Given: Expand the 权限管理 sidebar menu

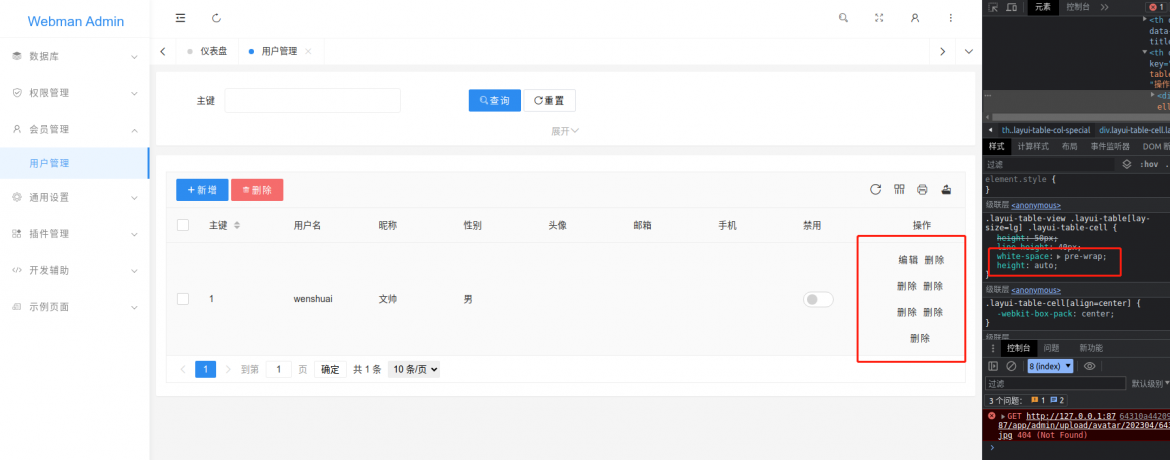Looking at the screenshot, I should point(75,93).
